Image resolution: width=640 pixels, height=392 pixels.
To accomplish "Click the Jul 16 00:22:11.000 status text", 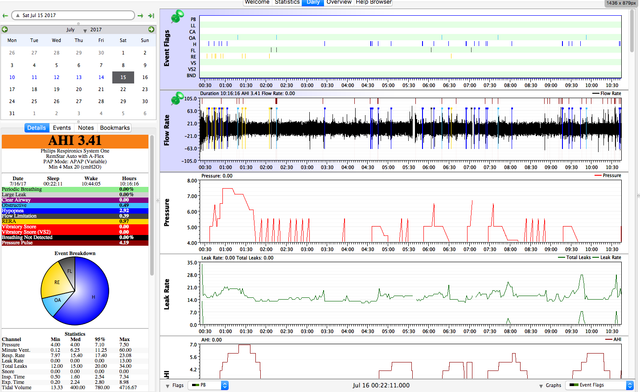I will [381, 385].
